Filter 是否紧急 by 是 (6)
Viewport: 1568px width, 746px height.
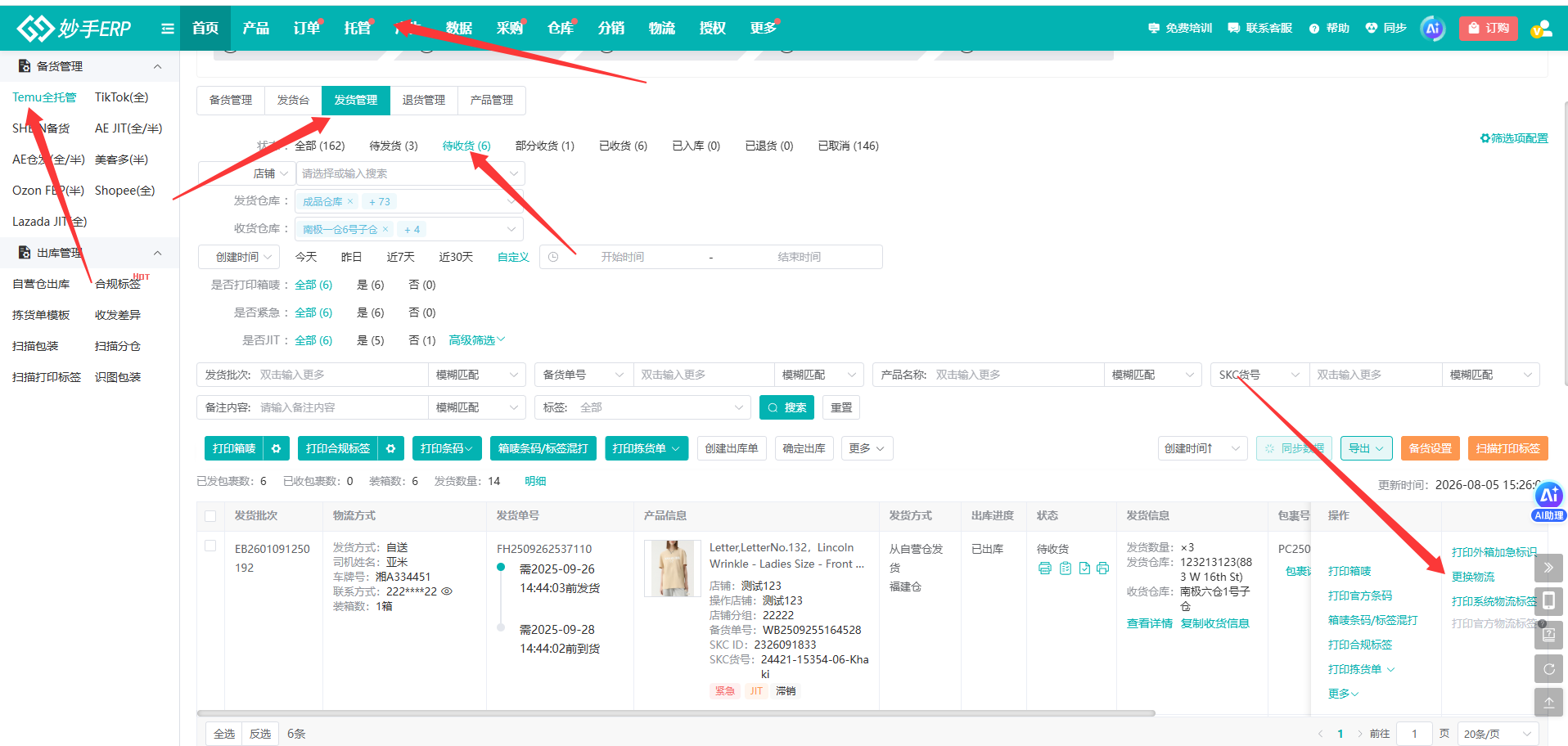(x=371, y=312)
